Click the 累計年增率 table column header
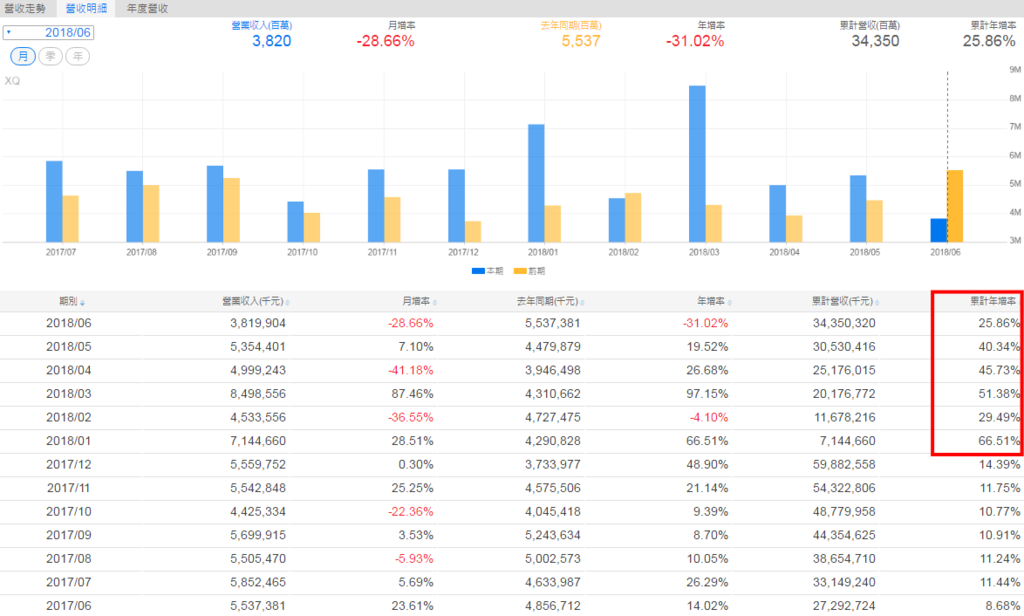Viewport: 1024px width, 616px height. [993, 301]
